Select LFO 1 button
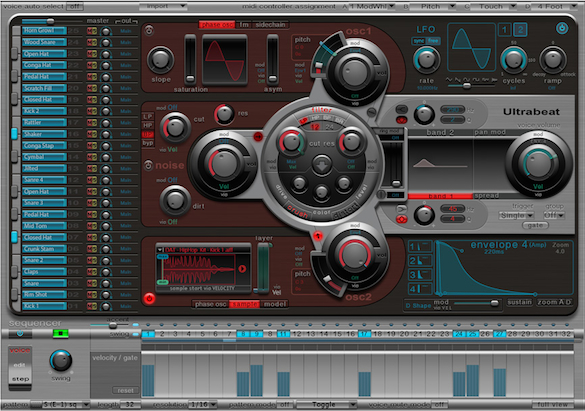Viewport: 585px width, 411px height. click(504, 29)
